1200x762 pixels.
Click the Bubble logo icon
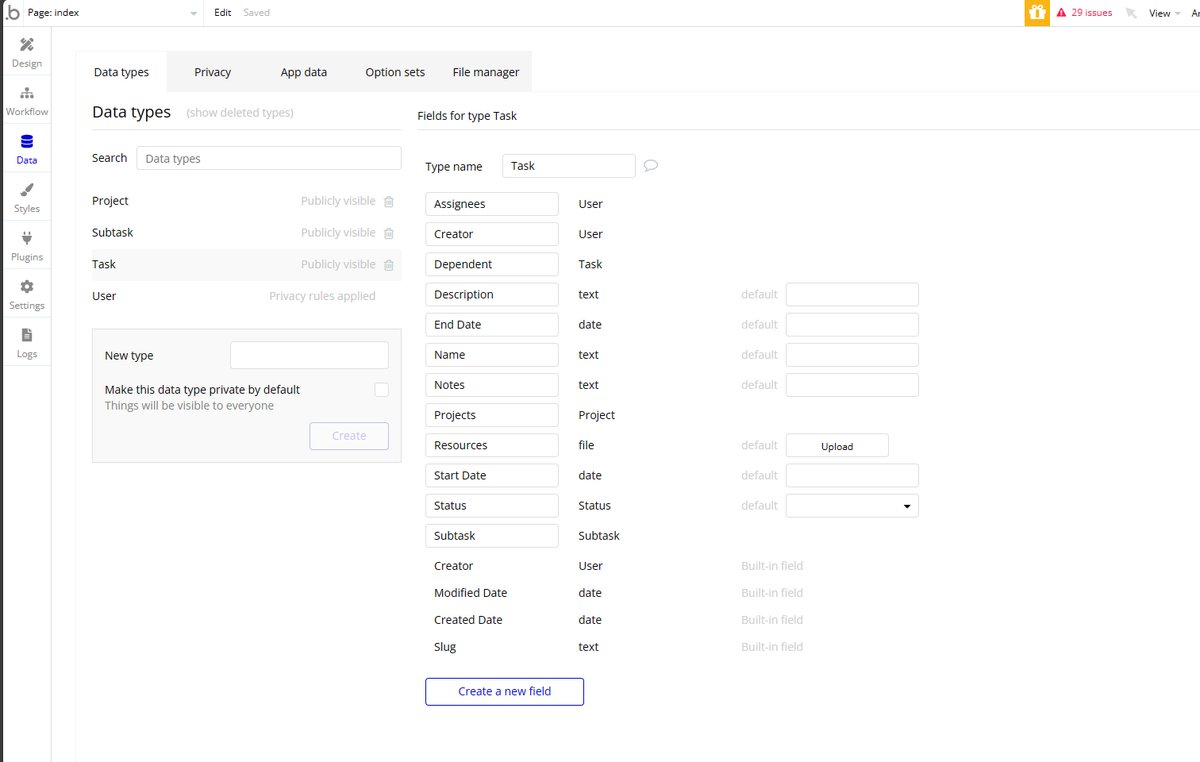[12, 13]
